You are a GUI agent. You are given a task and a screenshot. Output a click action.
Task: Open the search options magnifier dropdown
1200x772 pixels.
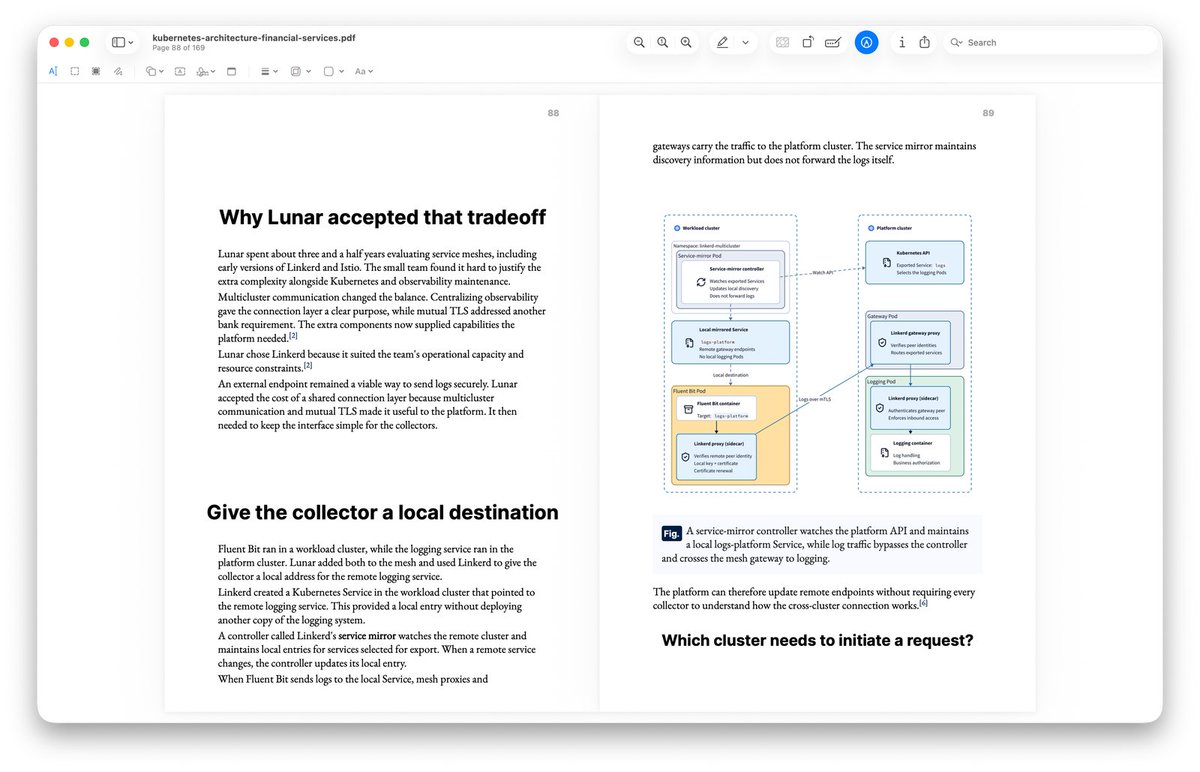tap(957, 42)
